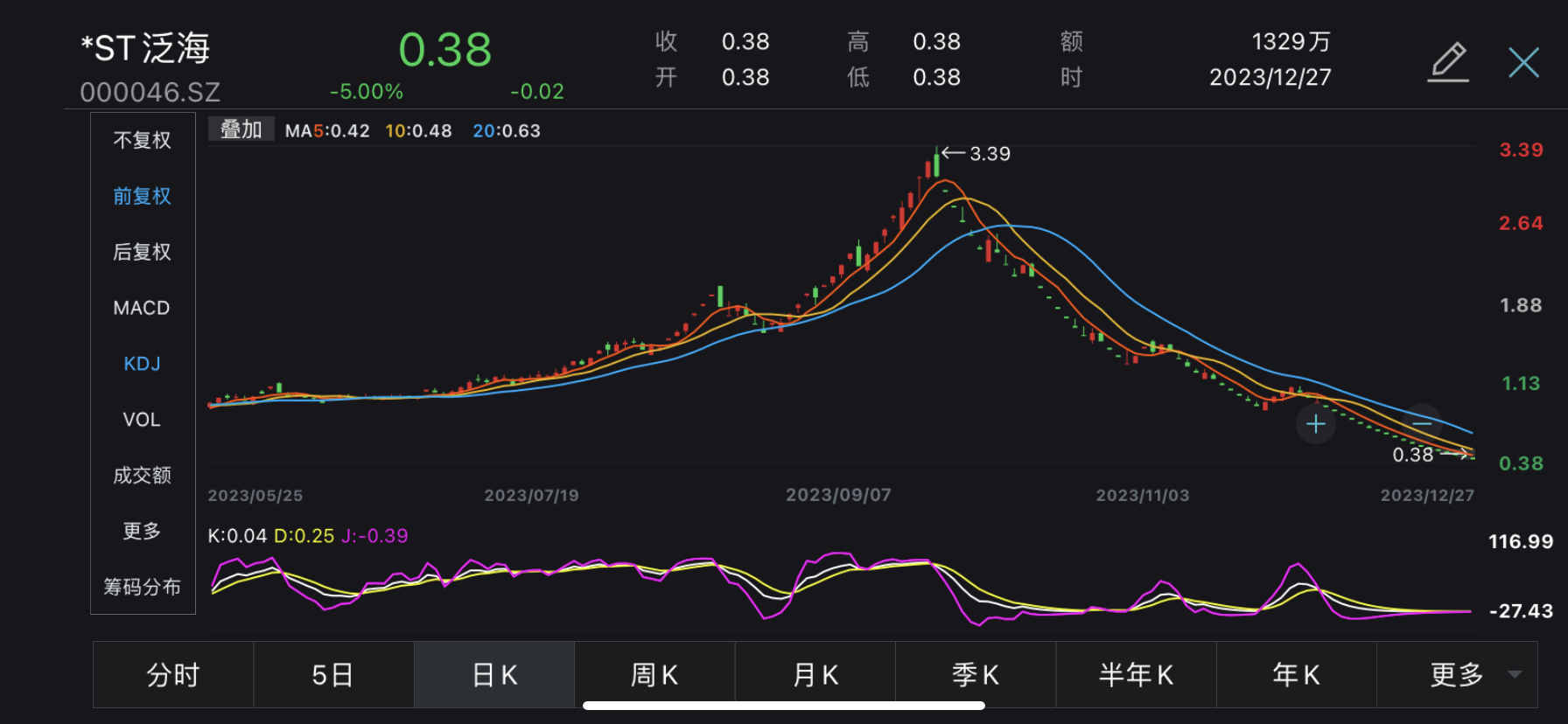The image size is (1568, 724).
Task: Zoom in chart with plus icon
Action: (x=1315, y=425)
